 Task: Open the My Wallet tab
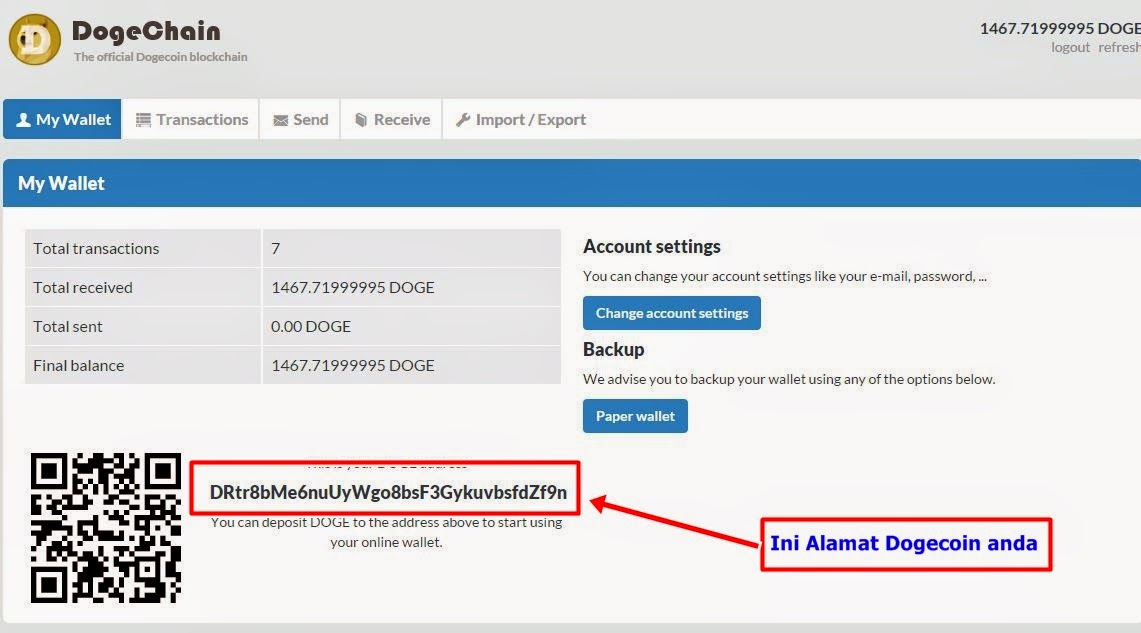tap(63, 119)
